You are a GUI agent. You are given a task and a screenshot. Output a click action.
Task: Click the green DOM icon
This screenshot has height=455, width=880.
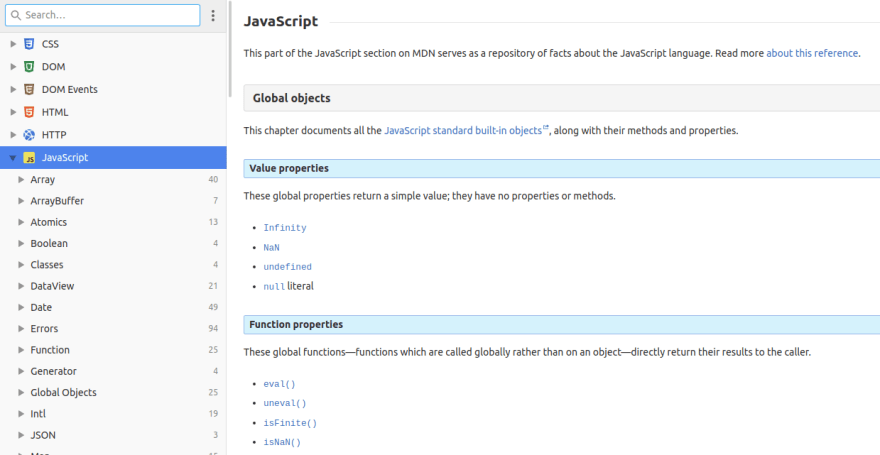click(29, 67)
